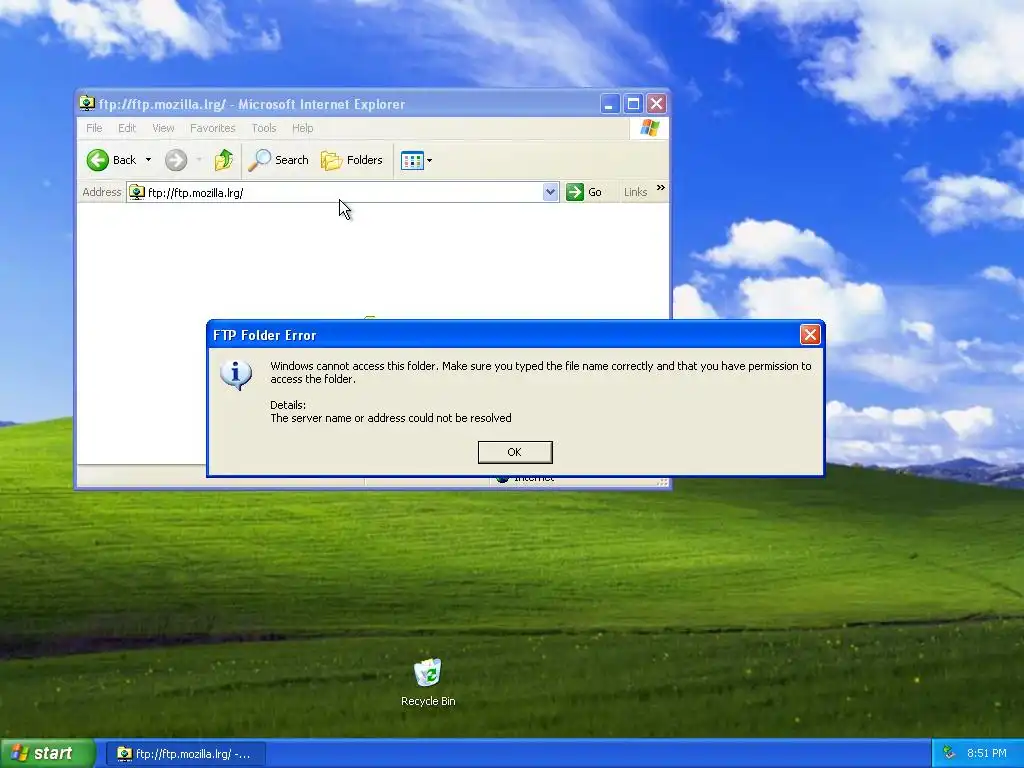
Task: Click the green Go button
Action: (584, 192)
